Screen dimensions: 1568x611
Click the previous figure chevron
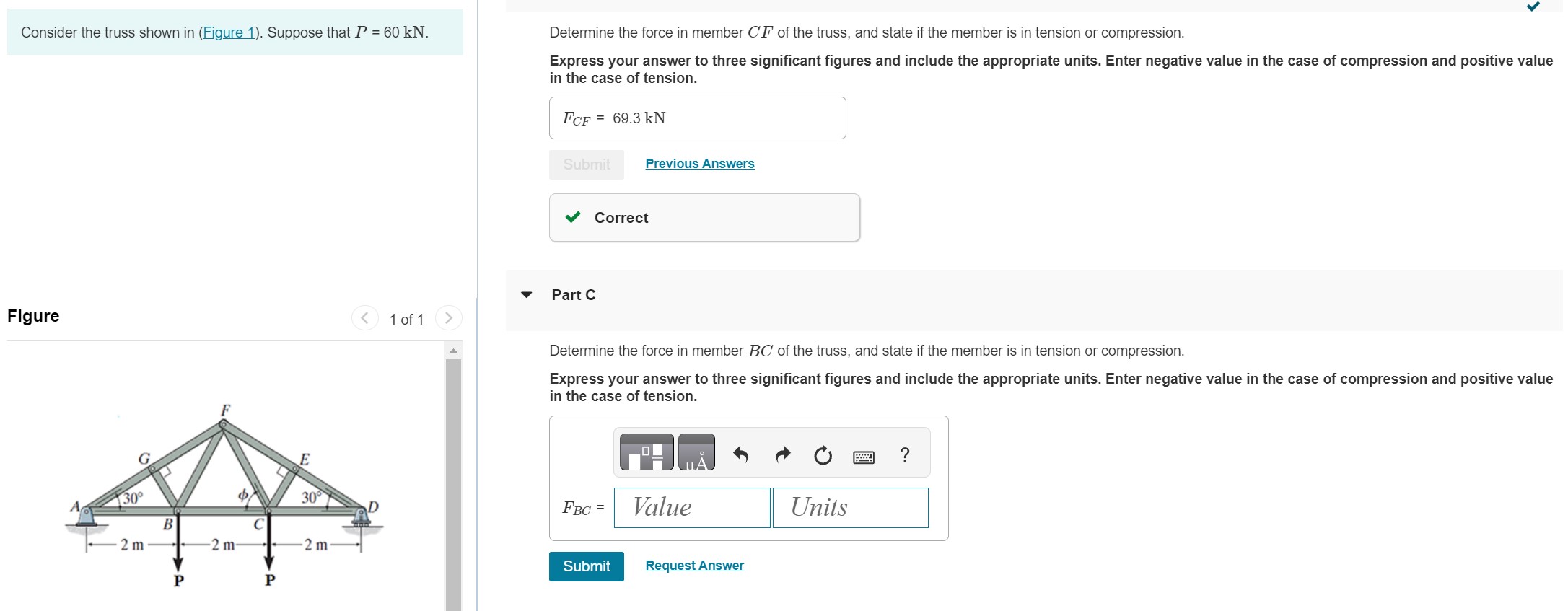click(x=364, y=318)
